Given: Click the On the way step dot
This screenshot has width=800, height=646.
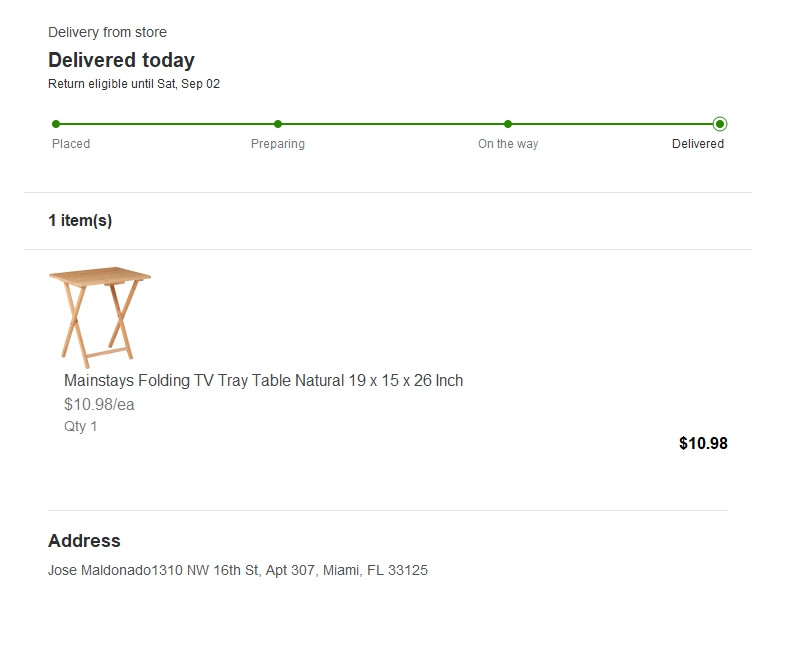Looking at the screenshot, I should (x=508, y=124).
